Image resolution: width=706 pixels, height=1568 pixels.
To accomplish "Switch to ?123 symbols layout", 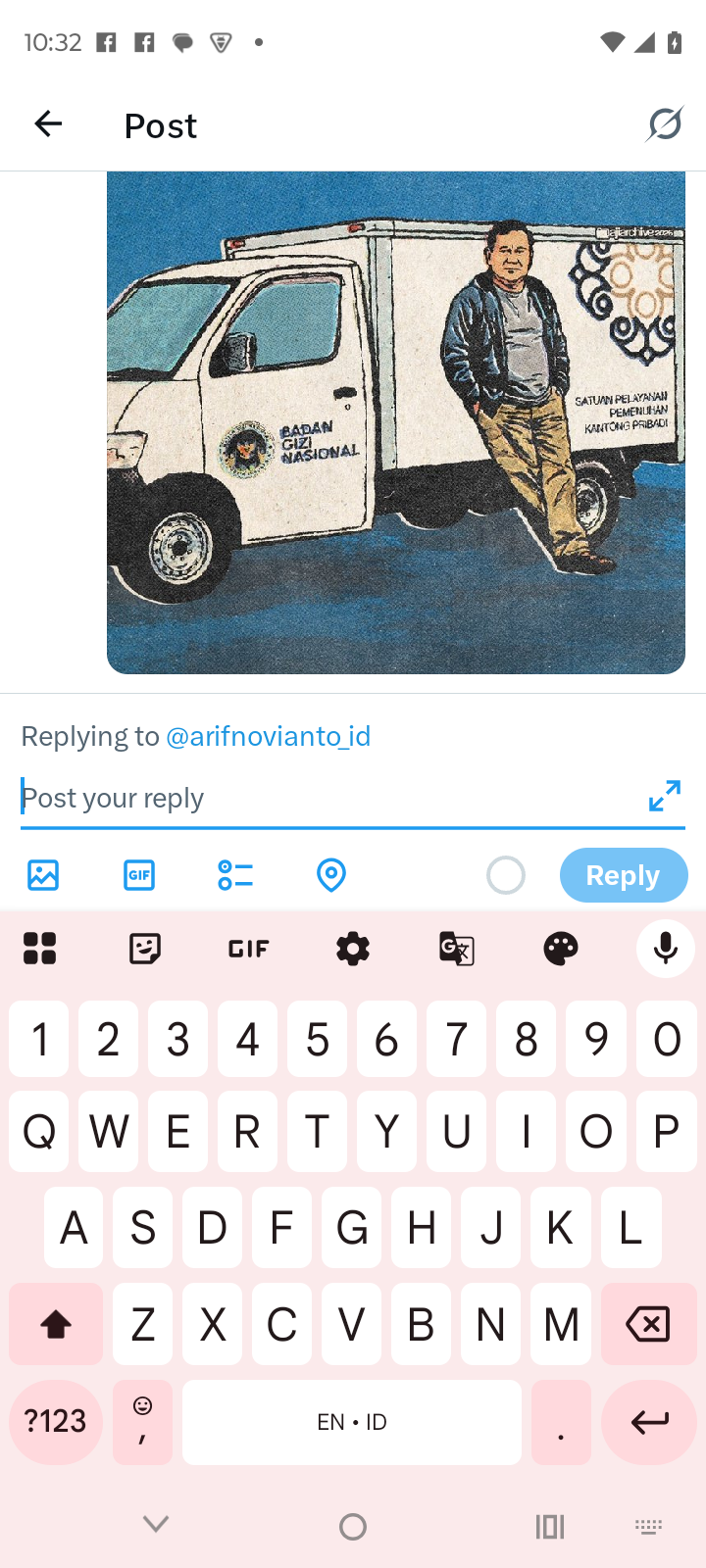I will click(56, 1422).
